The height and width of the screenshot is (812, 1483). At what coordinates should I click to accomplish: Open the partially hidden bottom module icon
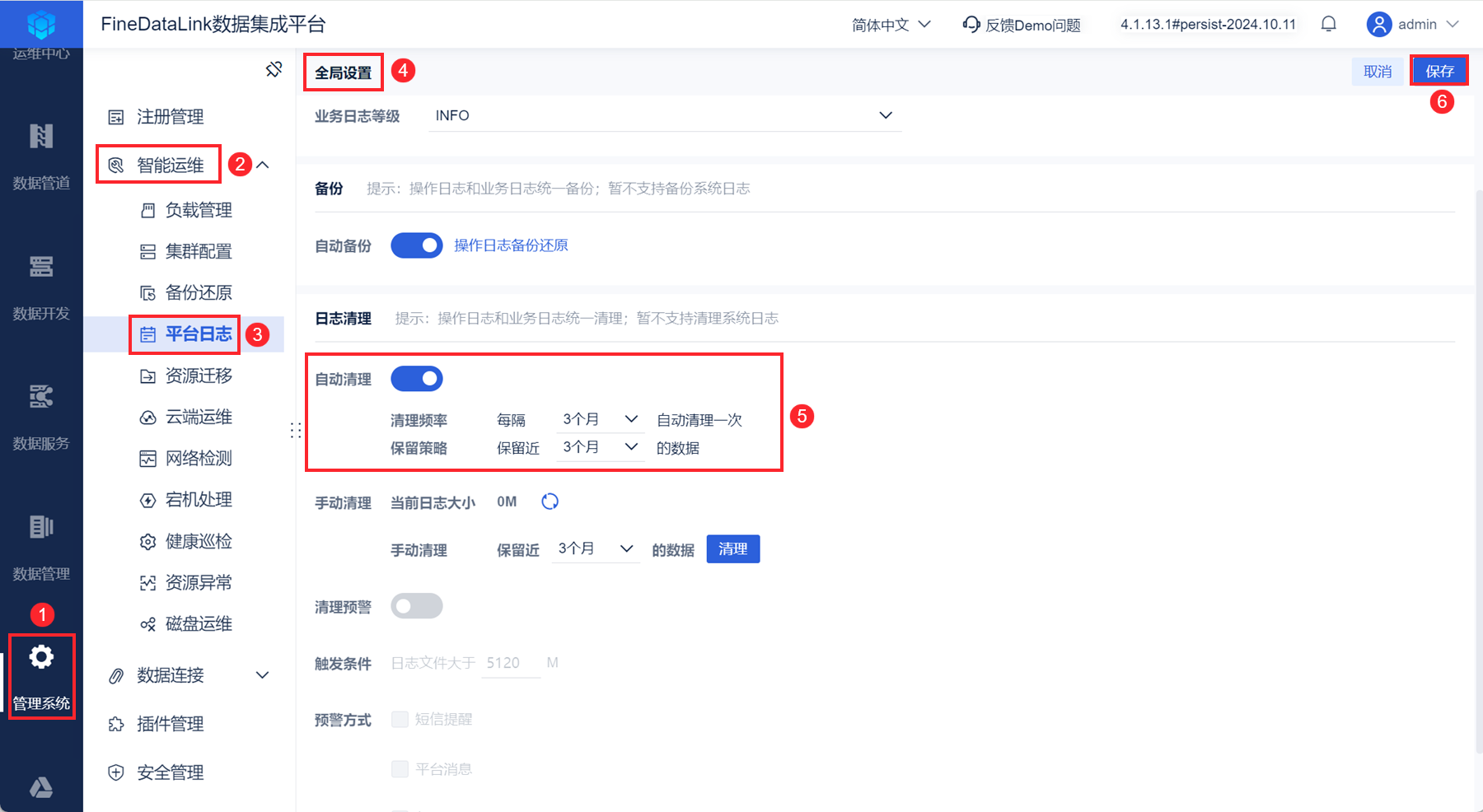click(x=41, y=788)
